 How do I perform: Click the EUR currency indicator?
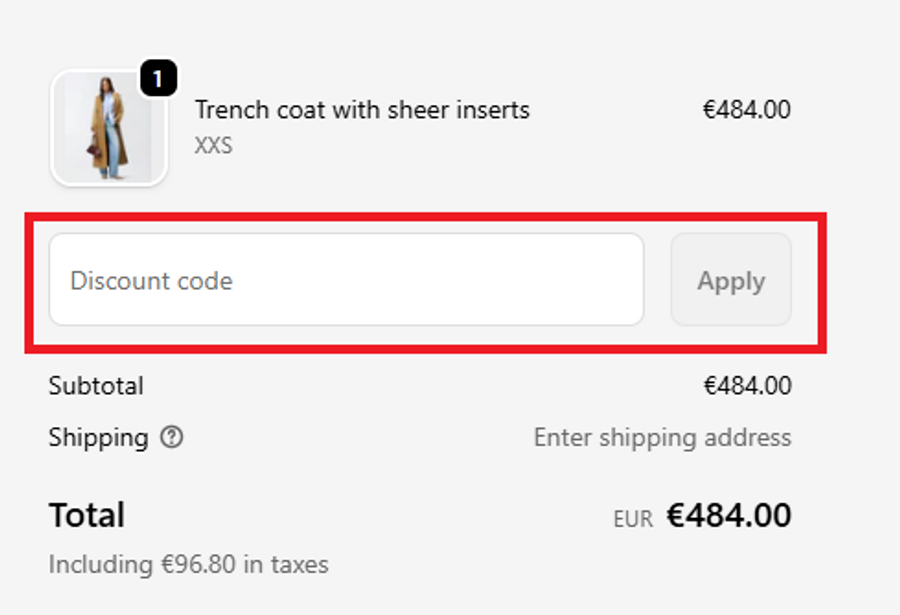tap(632, 519)
